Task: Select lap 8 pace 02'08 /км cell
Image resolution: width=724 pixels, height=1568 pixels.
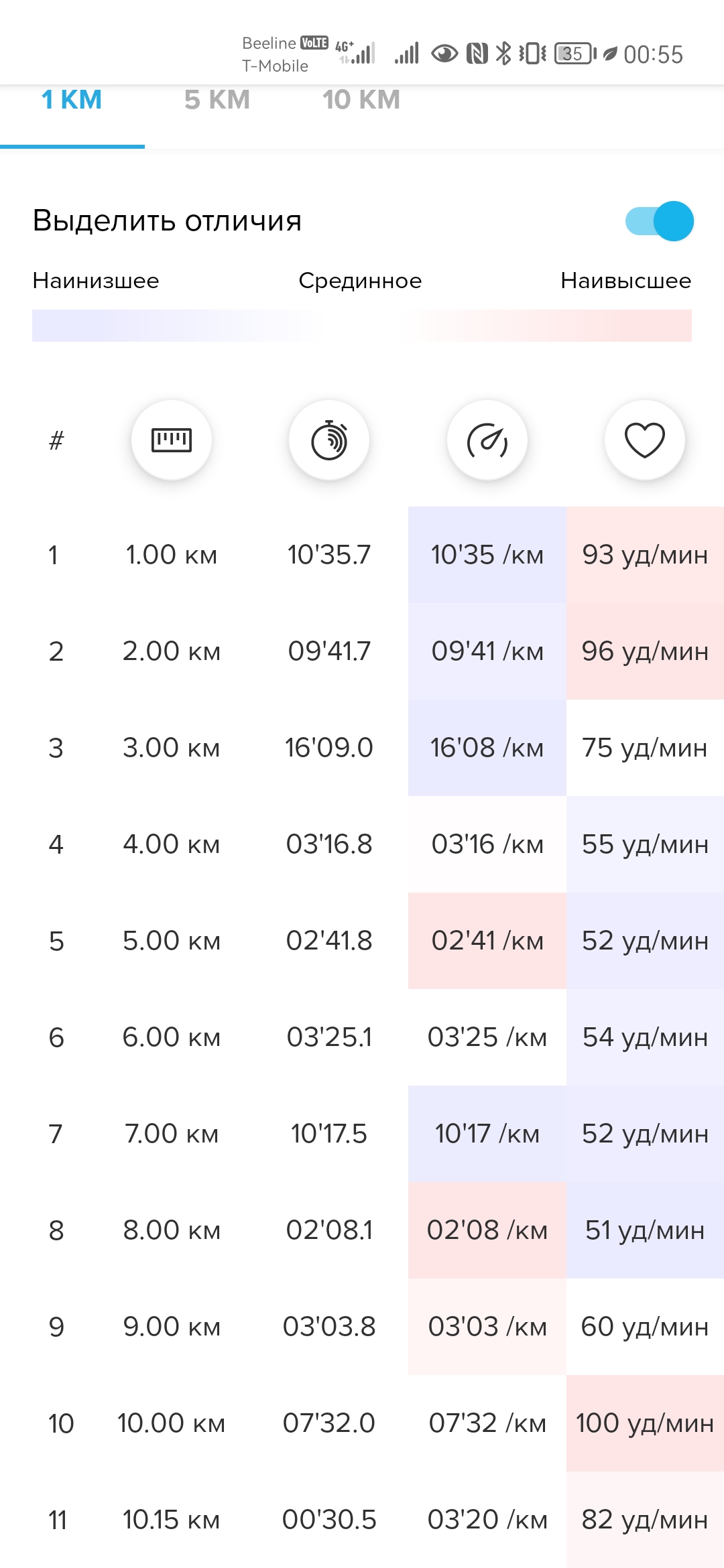Action: coord(487,1230)
